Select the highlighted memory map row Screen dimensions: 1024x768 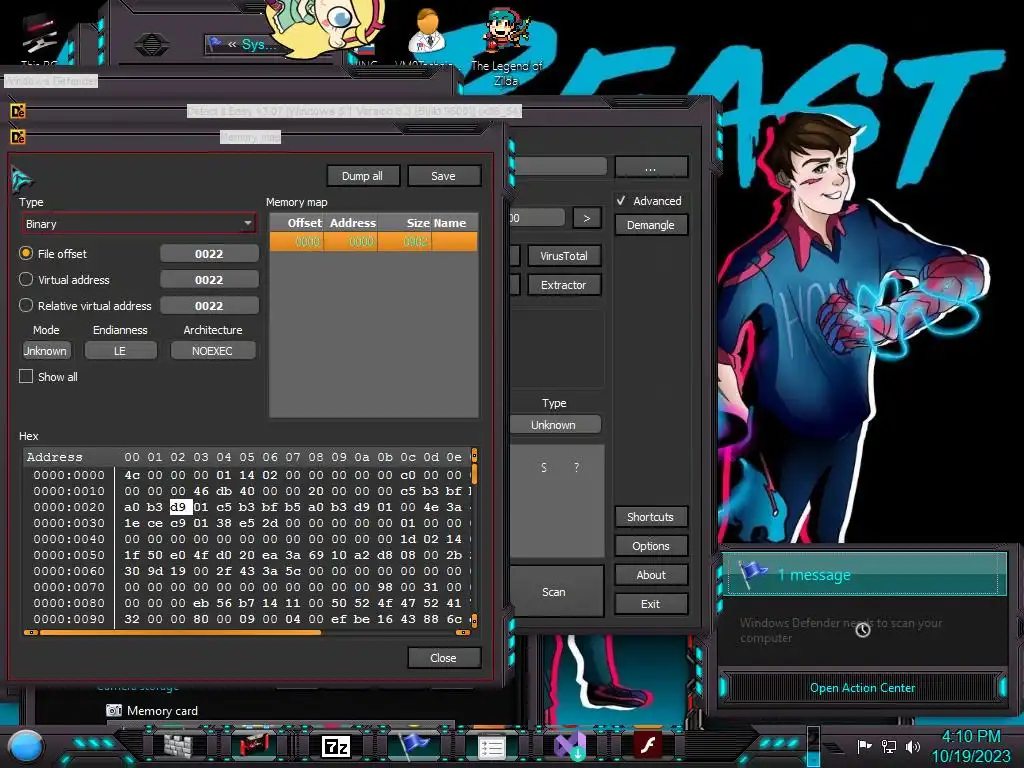[374, 242]
